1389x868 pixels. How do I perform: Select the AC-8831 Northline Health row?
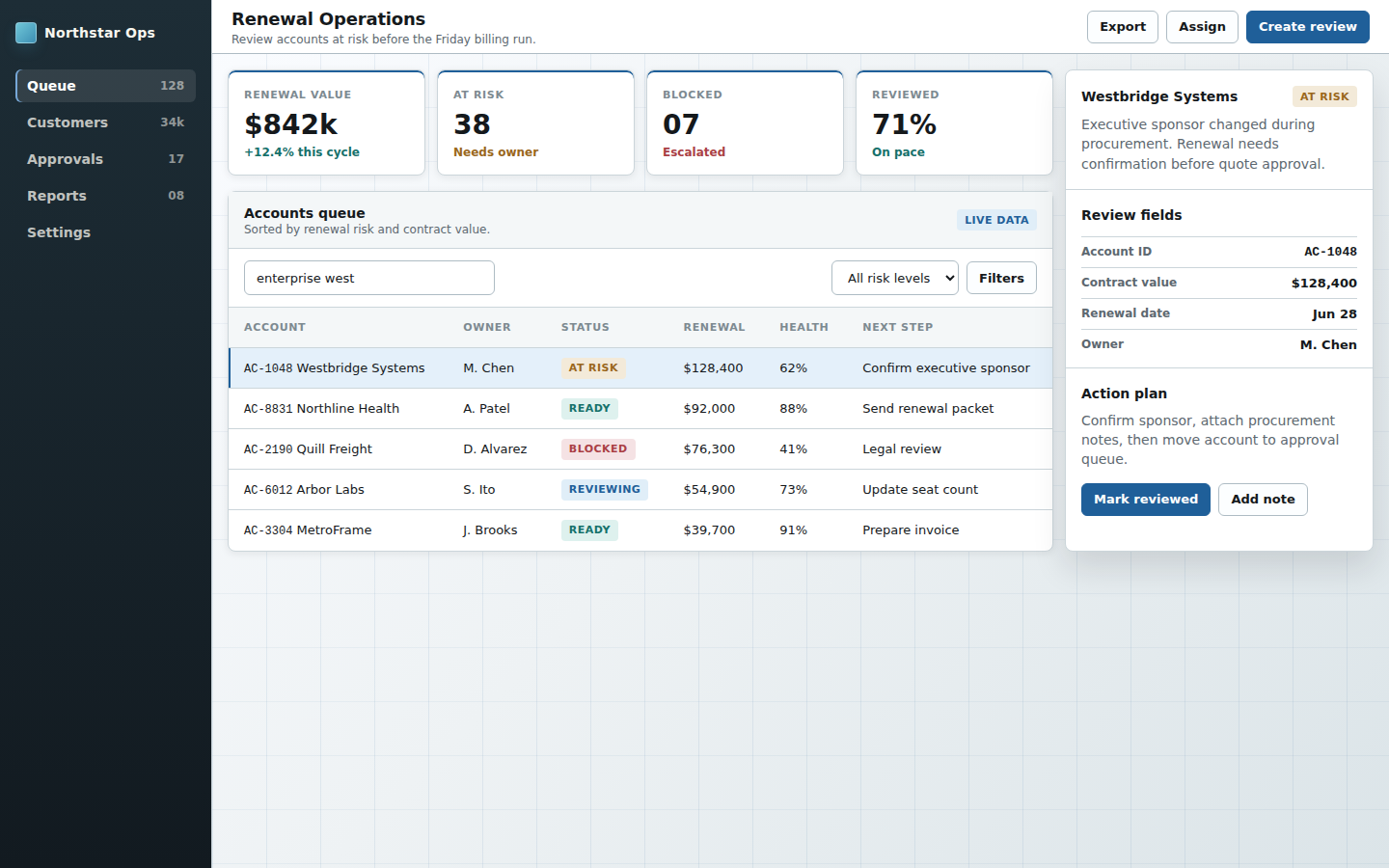pyautogui.click(x=640, y=409)
